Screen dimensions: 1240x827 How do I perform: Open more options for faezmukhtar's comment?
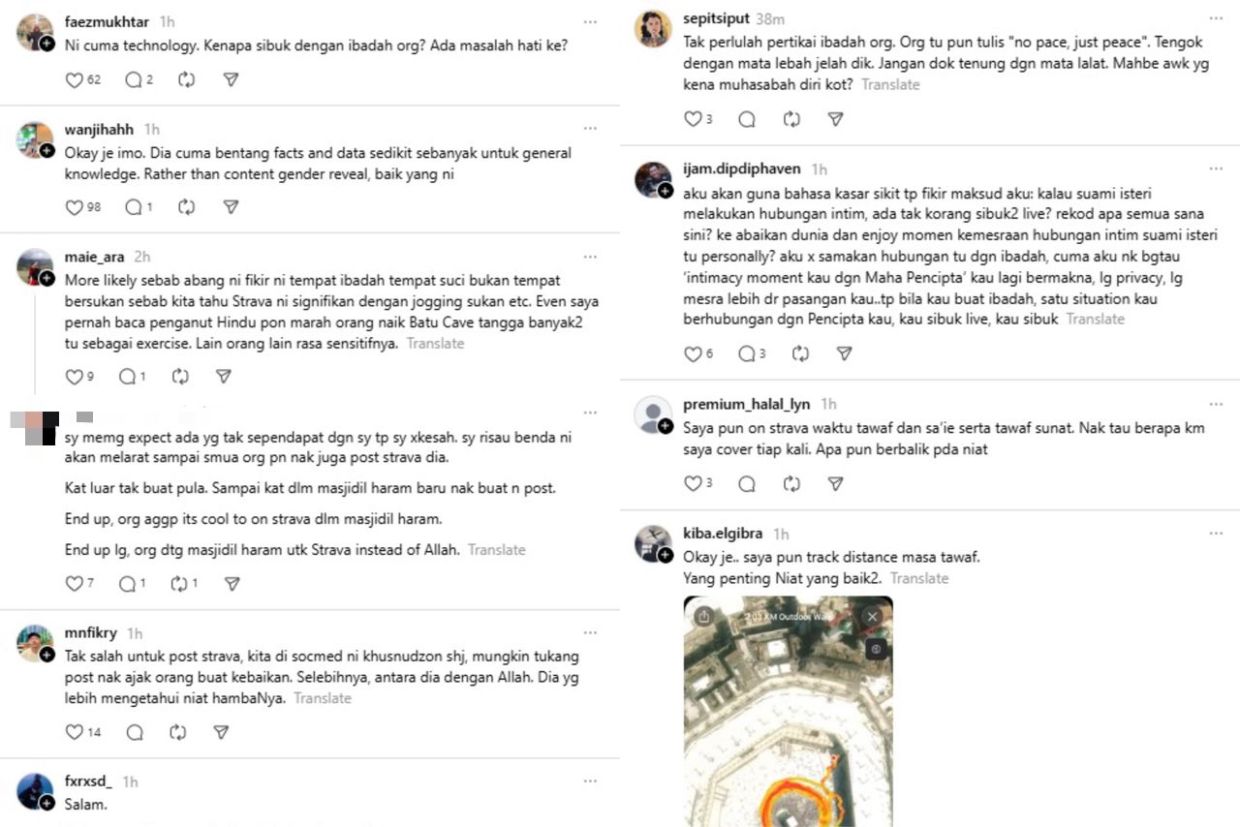pos(590,21)
